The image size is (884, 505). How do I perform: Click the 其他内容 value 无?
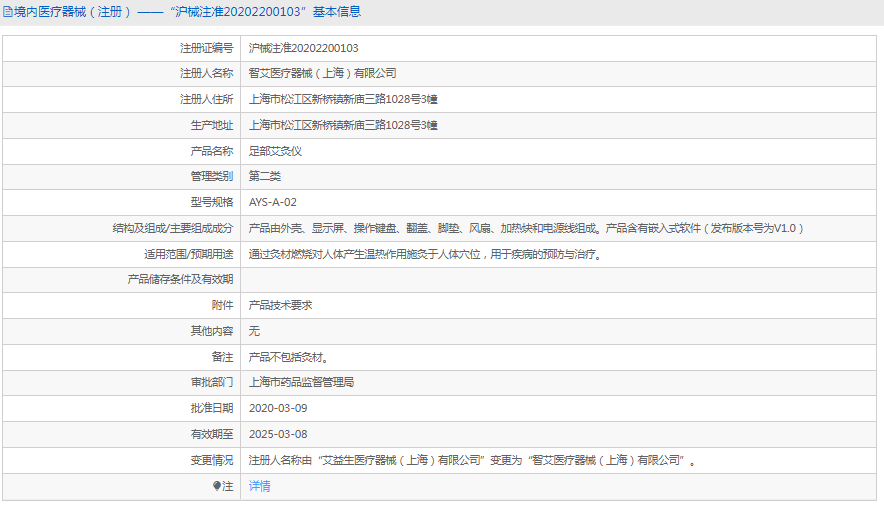point(254,331)
